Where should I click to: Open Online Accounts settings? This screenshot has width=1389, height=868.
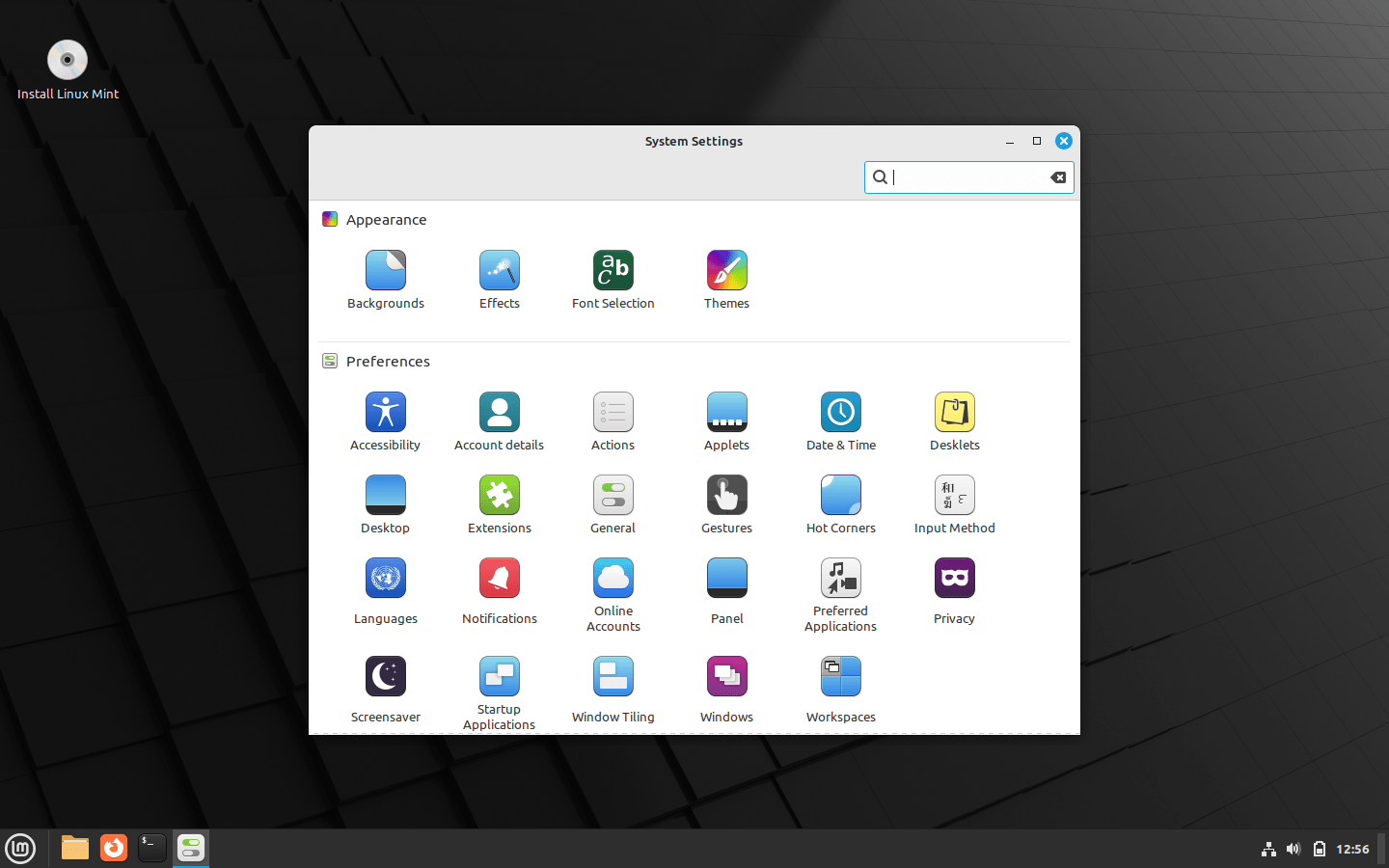[613, 586]
